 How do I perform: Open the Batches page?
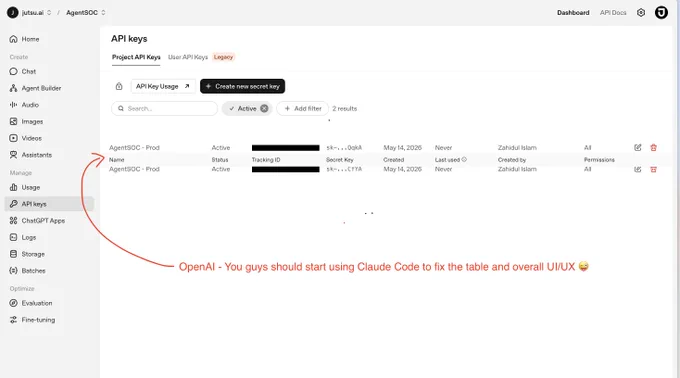coord(28,270)
